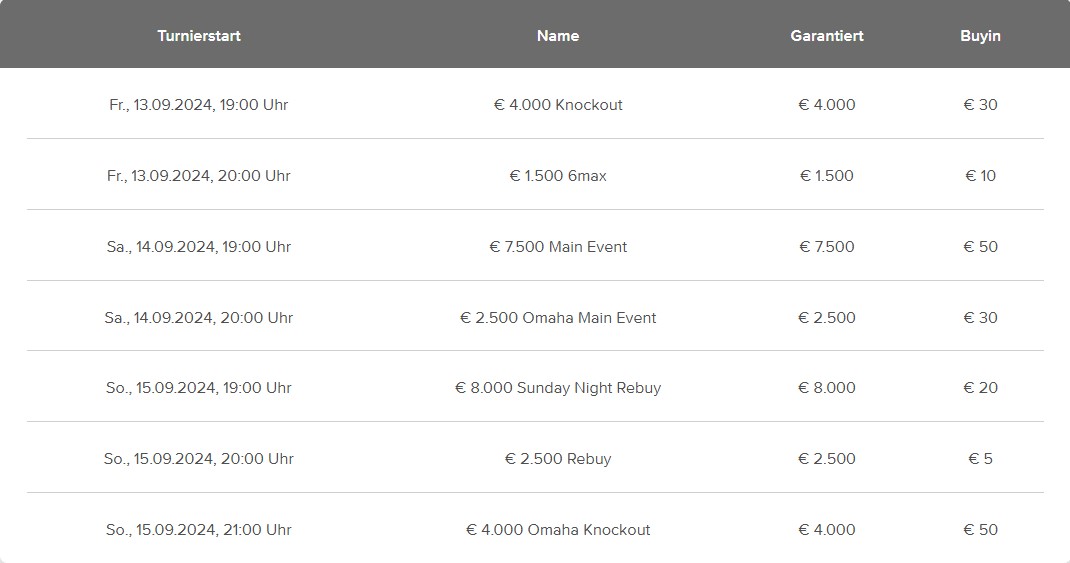Screen dimensions: 1070x563
Task: Click the € 10 buy-in amount
Action: 980,176
